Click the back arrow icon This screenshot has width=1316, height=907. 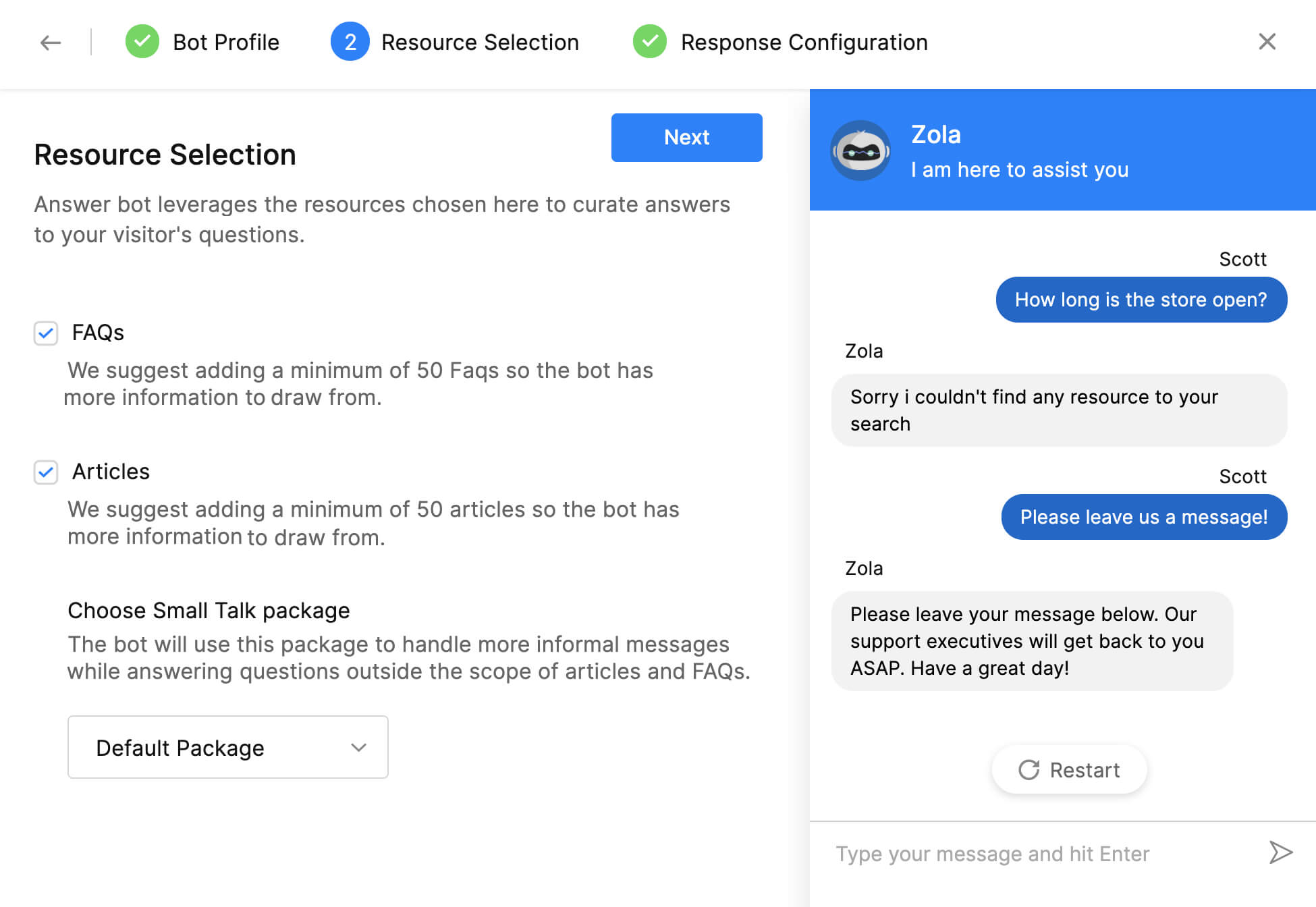point(51,43)
